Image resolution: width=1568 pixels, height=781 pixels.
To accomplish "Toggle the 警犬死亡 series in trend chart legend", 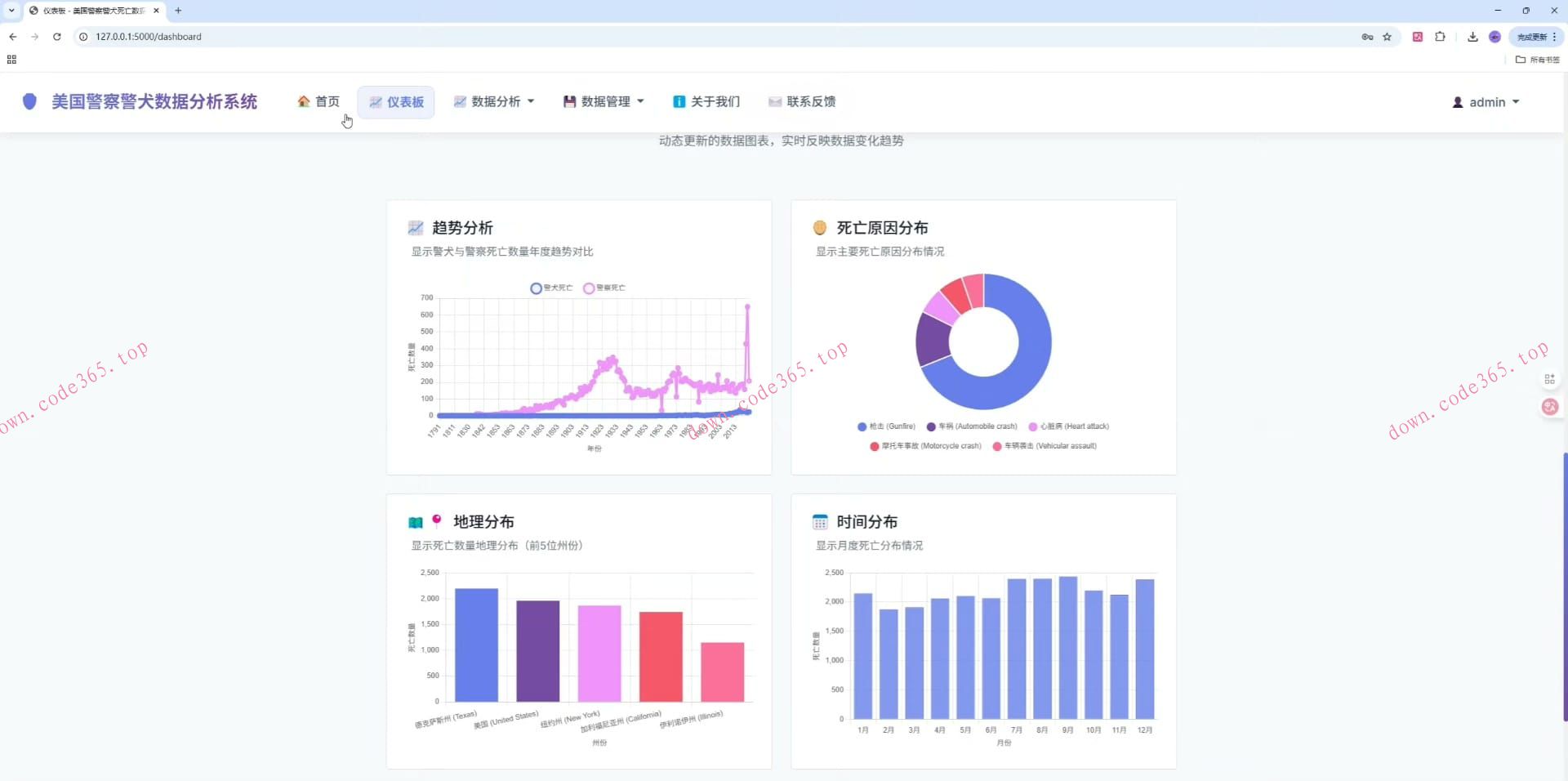I will click(x=551, y=288).
